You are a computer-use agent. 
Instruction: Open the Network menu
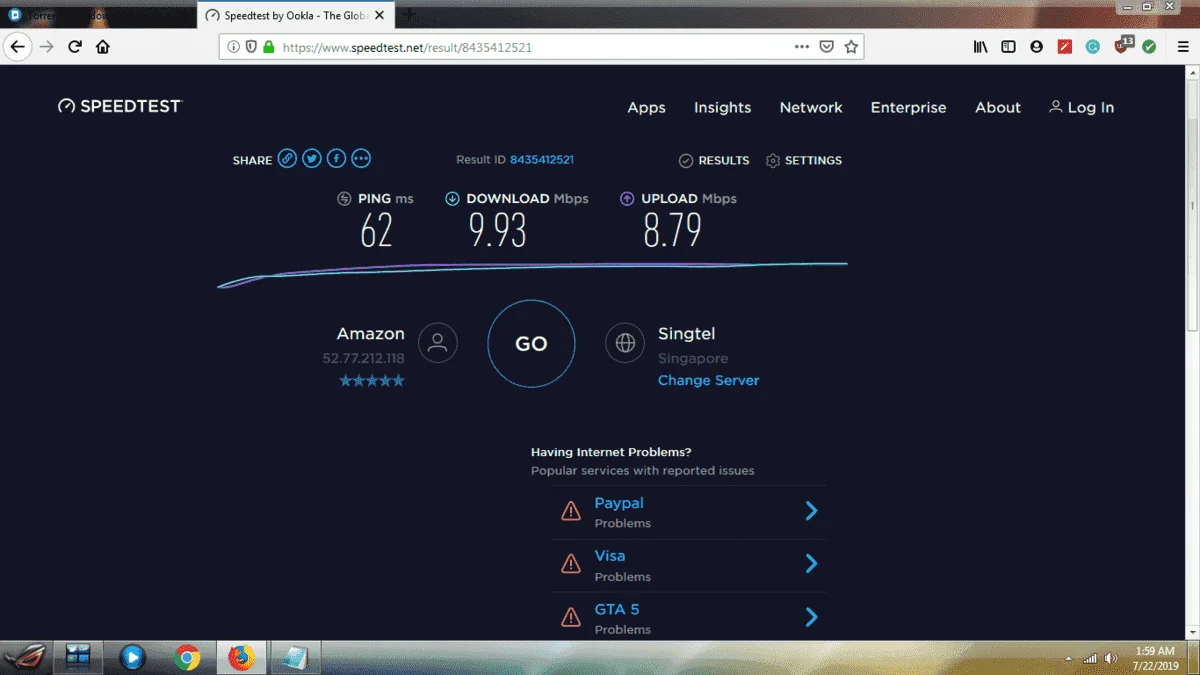point(811,107)
